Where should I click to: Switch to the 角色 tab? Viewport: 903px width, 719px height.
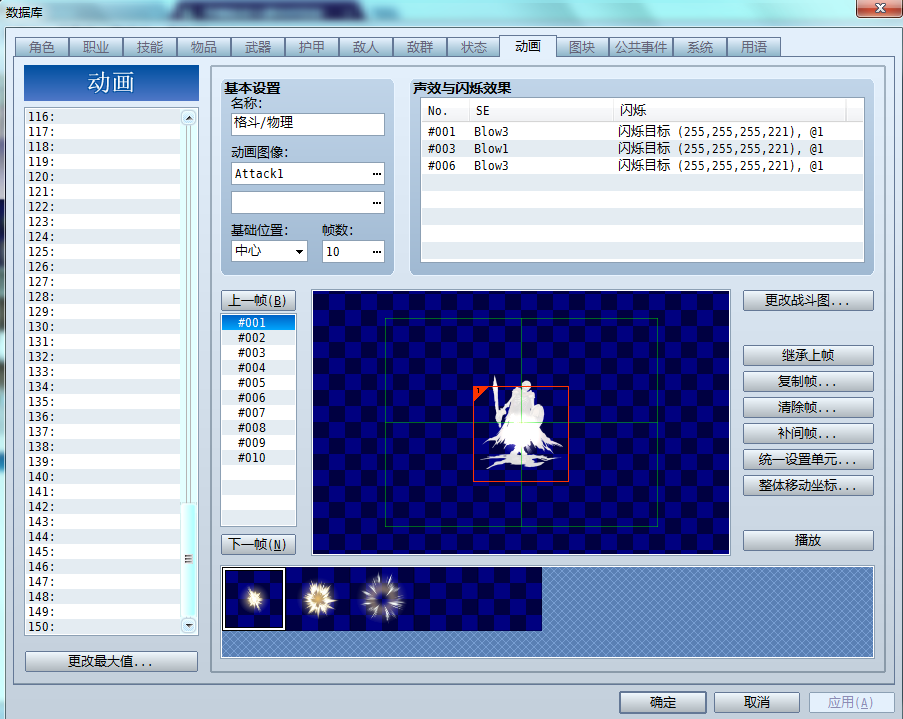41,47
